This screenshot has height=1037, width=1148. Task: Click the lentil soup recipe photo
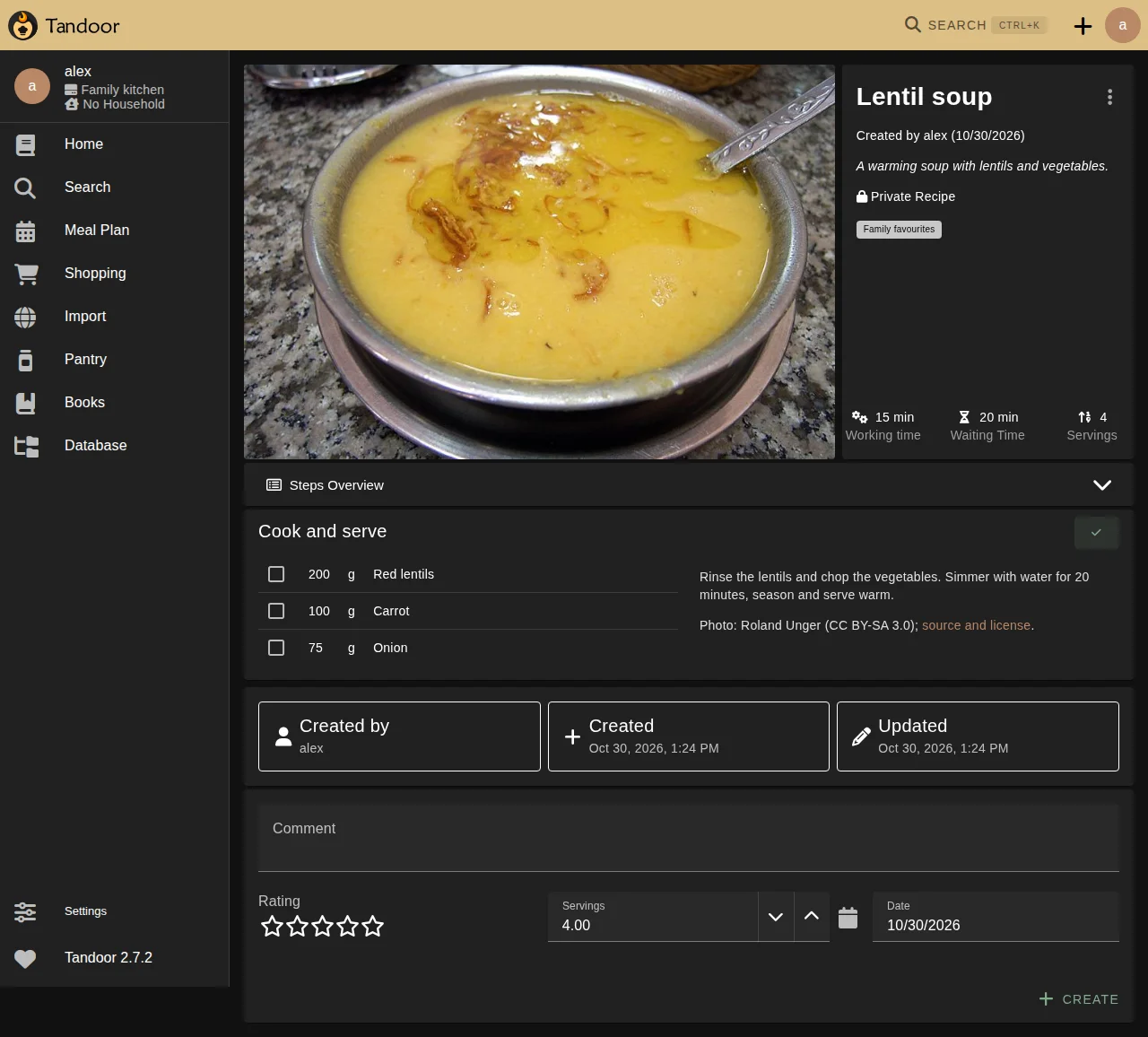click(x=539, y=262)
